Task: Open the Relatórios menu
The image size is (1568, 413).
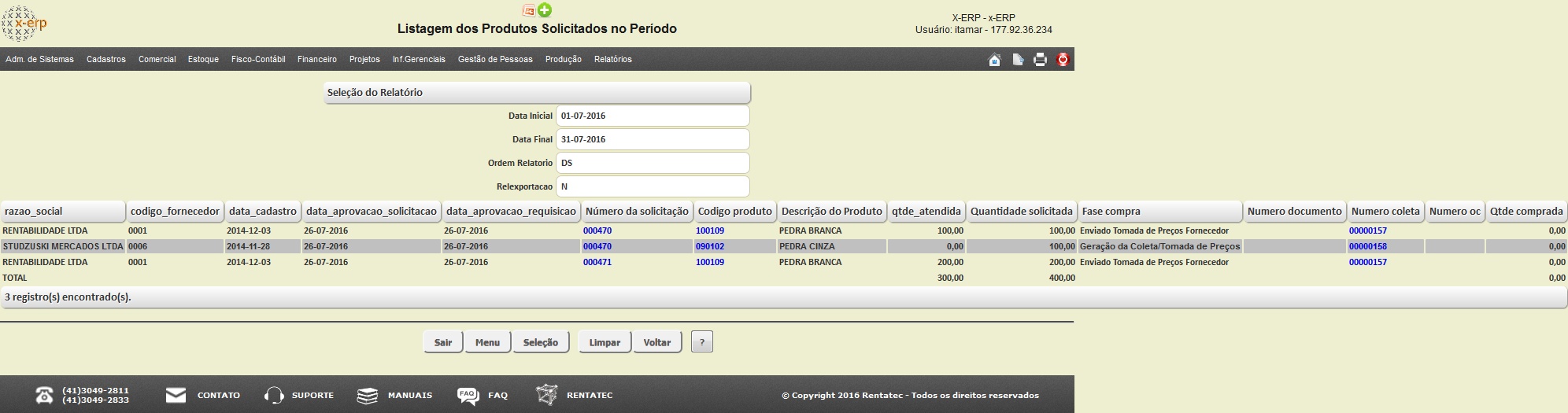Action: click(x=613, y=59)
